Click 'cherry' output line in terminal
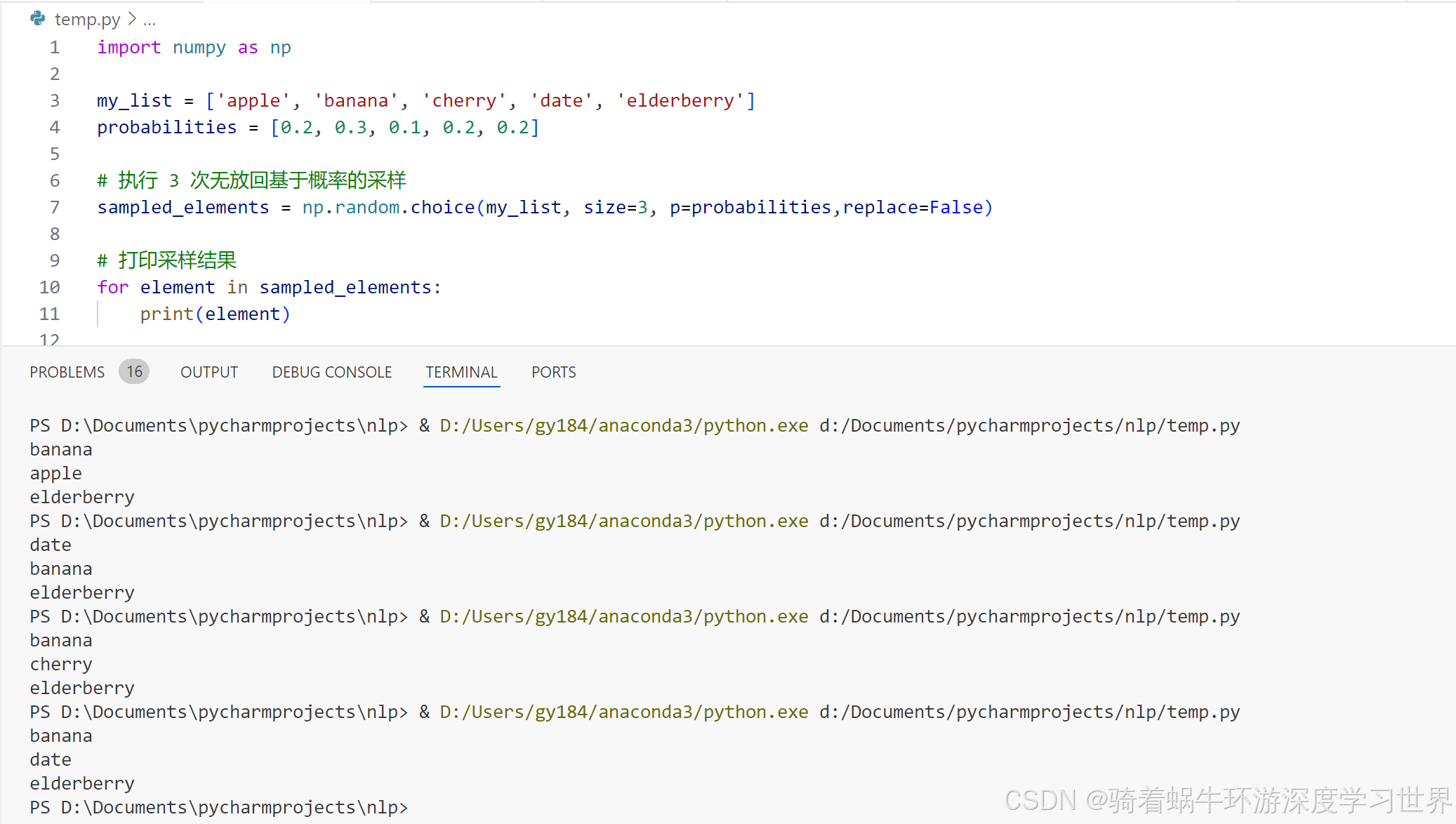The height and width of the screenshot is (824, 1456). click(x=61, y=664)
